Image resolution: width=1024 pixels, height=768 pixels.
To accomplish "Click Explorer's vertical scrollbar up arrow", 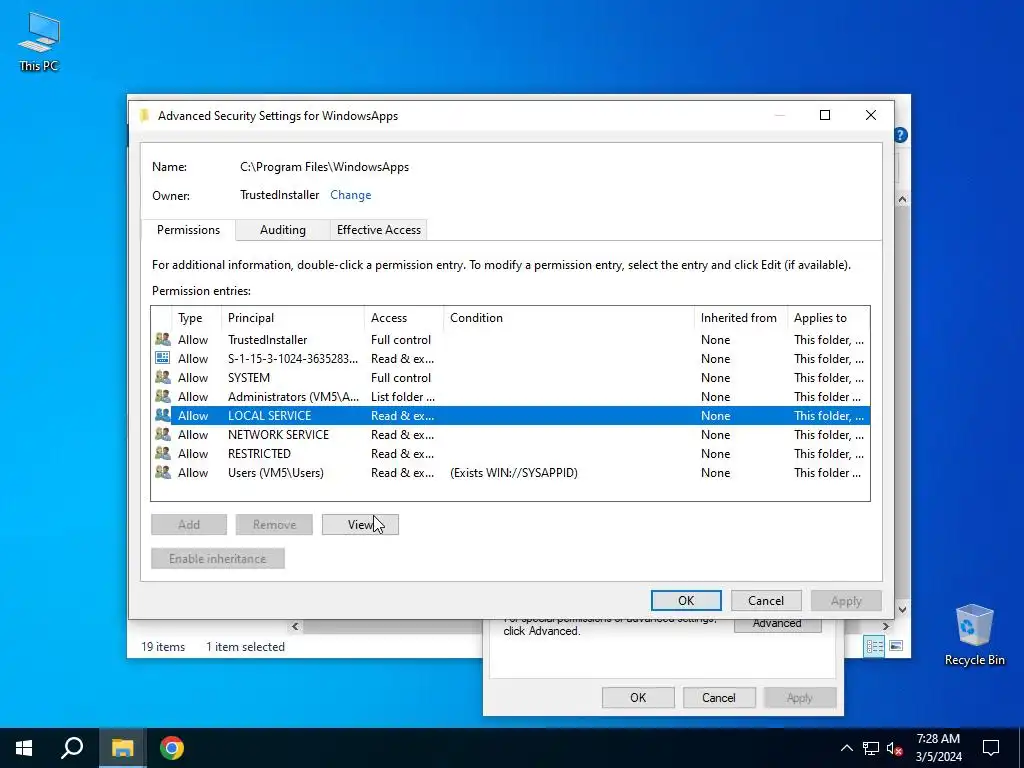I will pyautogui.click(x=903, y=199).
